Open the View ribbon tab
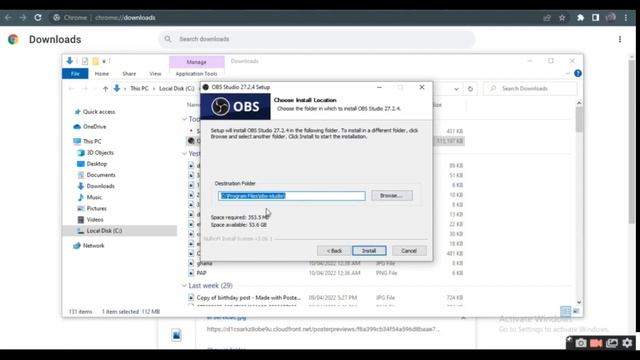Viewport: 640px width, 360px height. click(155, 74)
